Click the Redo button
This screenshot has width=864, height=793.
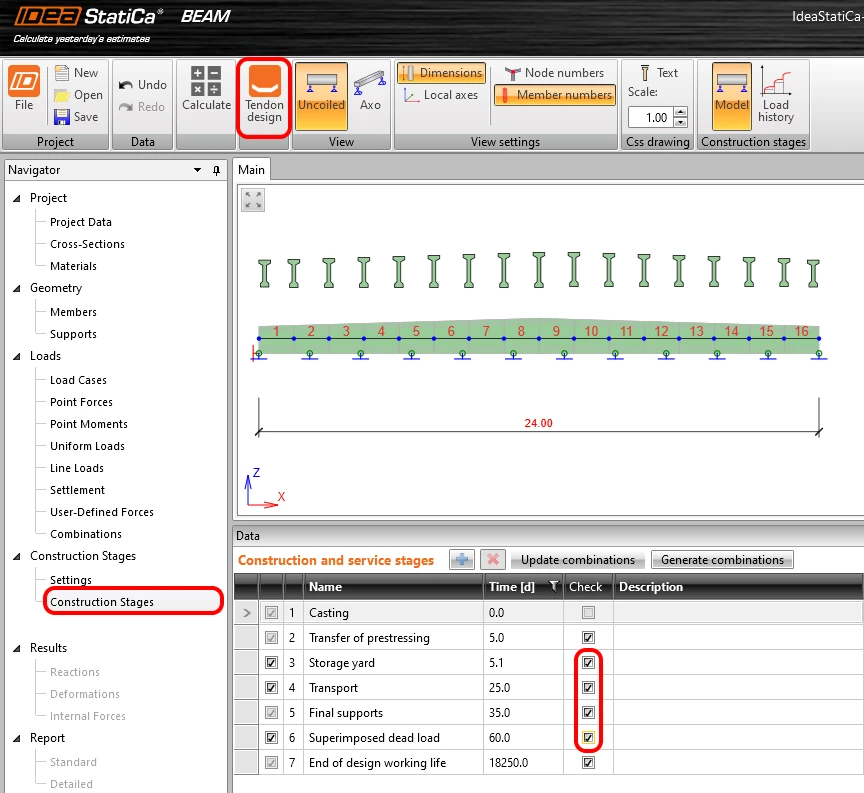142,107
